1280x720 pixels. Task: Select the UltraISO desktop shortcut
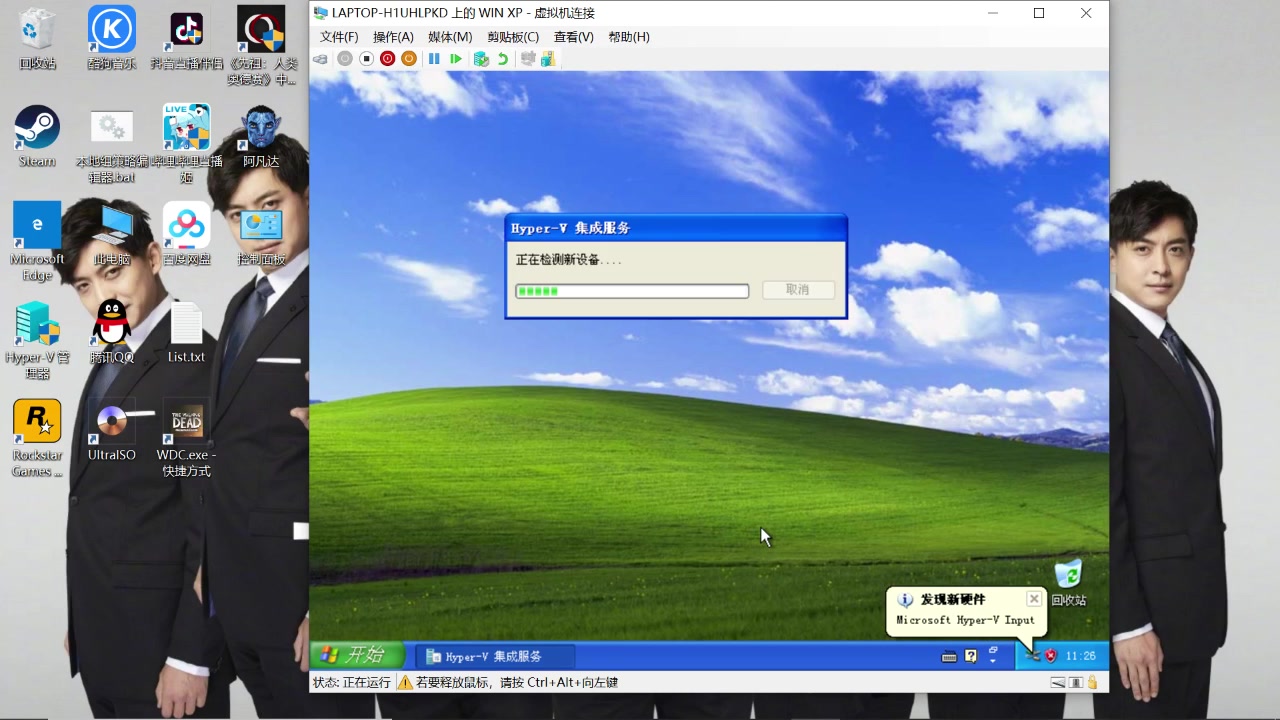click(x=112, y=430)
